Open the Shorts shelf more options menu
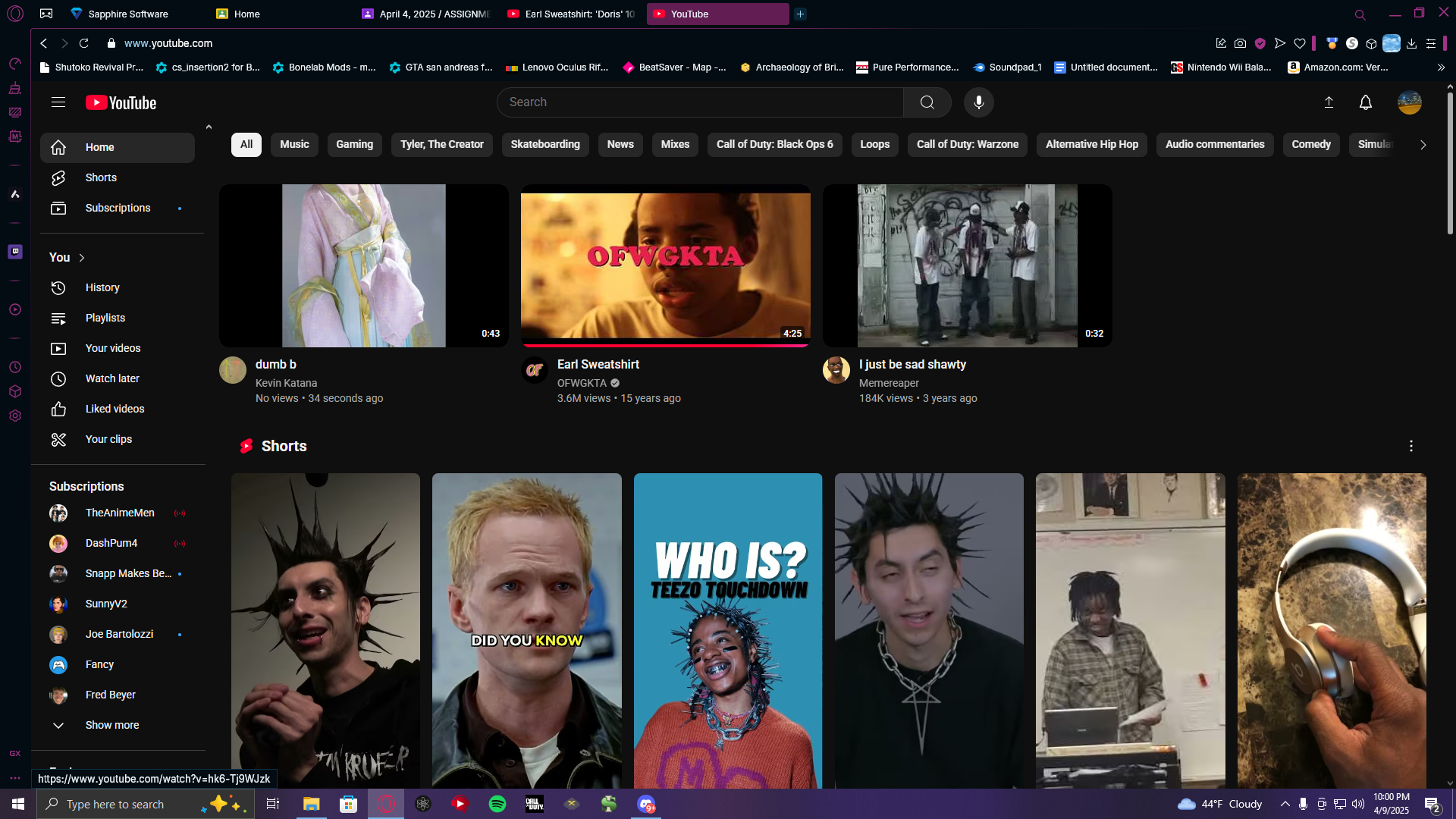This screenshot has height=819, width=1456. coord(1411,446)
